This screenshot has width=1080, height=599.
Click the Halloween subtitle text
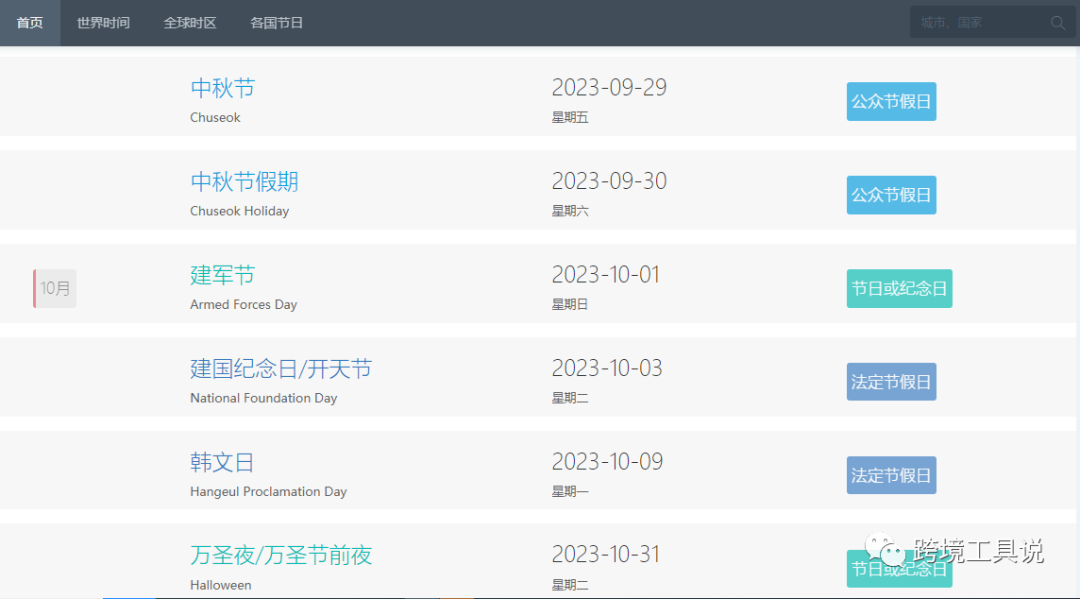tap(221, 585)
